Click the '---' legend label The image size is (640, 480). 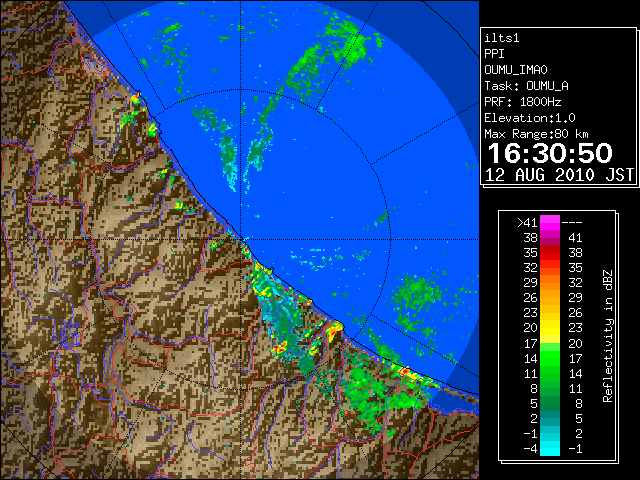click(x=572, y=222)
